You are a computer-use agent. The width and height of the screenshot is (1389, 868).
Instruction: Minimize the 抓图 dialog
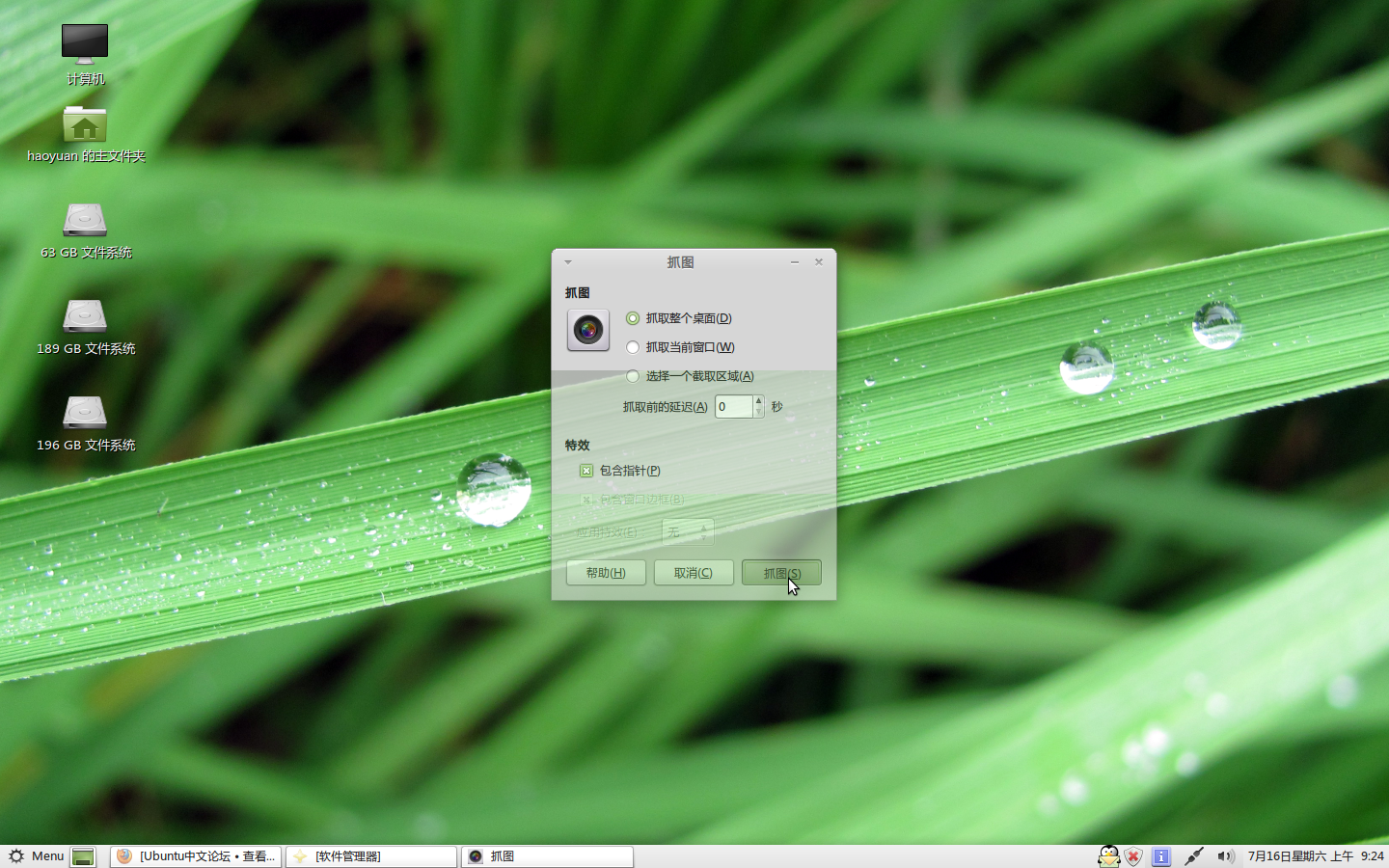click(x=795, y=262)
